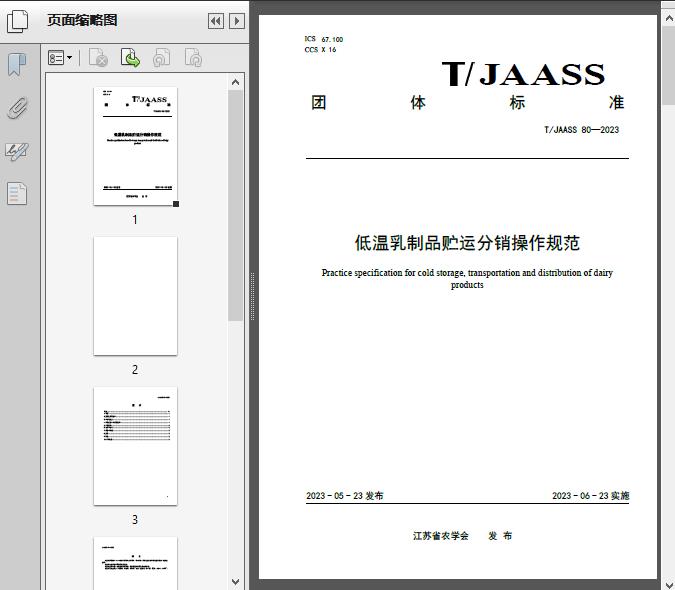The image size is (675, 590).
Task: Click the T/JAASS heading in document
Action: tap(523, 74)
